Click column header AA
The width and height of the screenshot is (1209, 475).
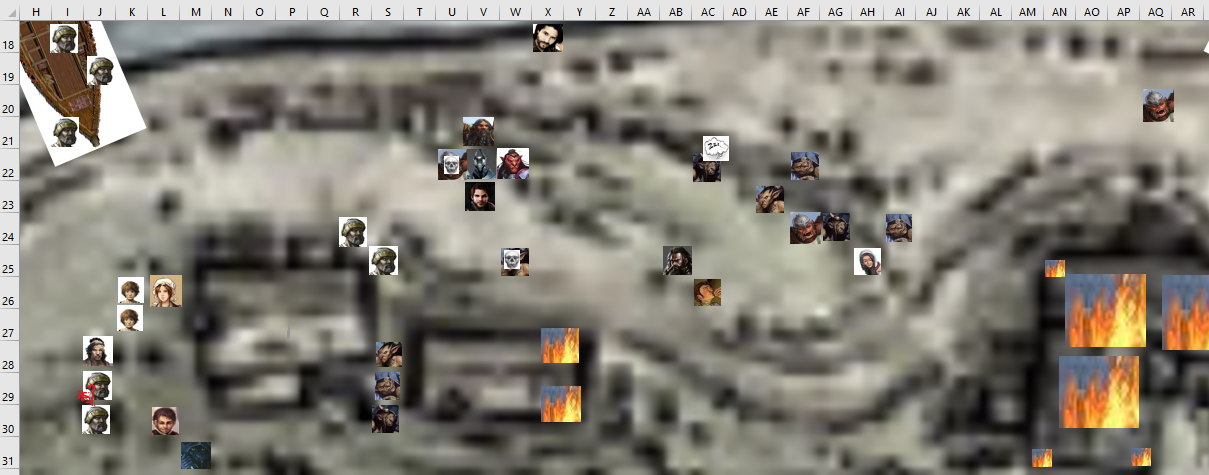click(x=644, y=11)
